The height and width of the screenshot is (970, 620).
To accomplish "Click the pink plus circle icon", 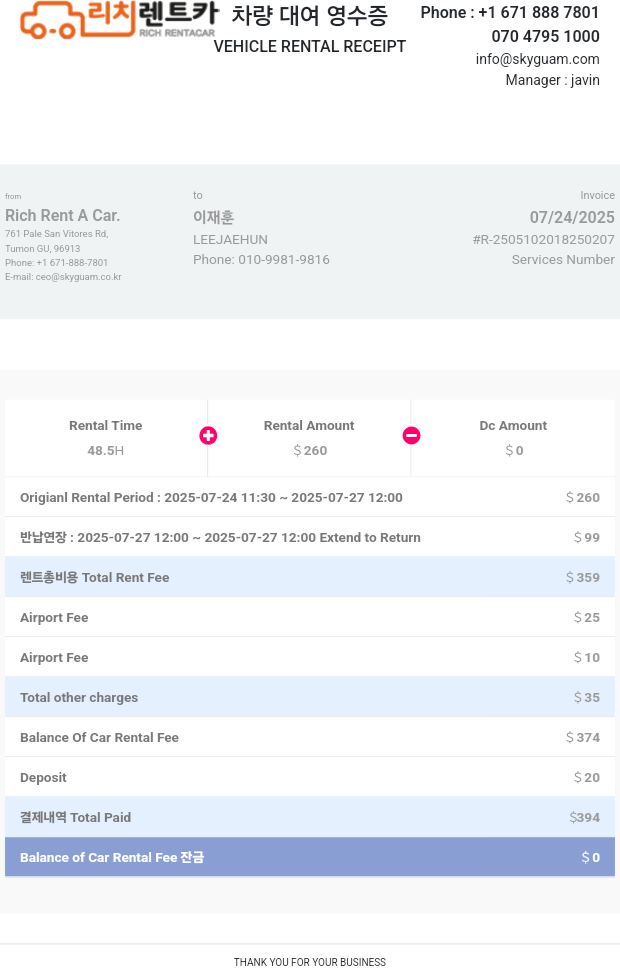I will click(208, 436).
